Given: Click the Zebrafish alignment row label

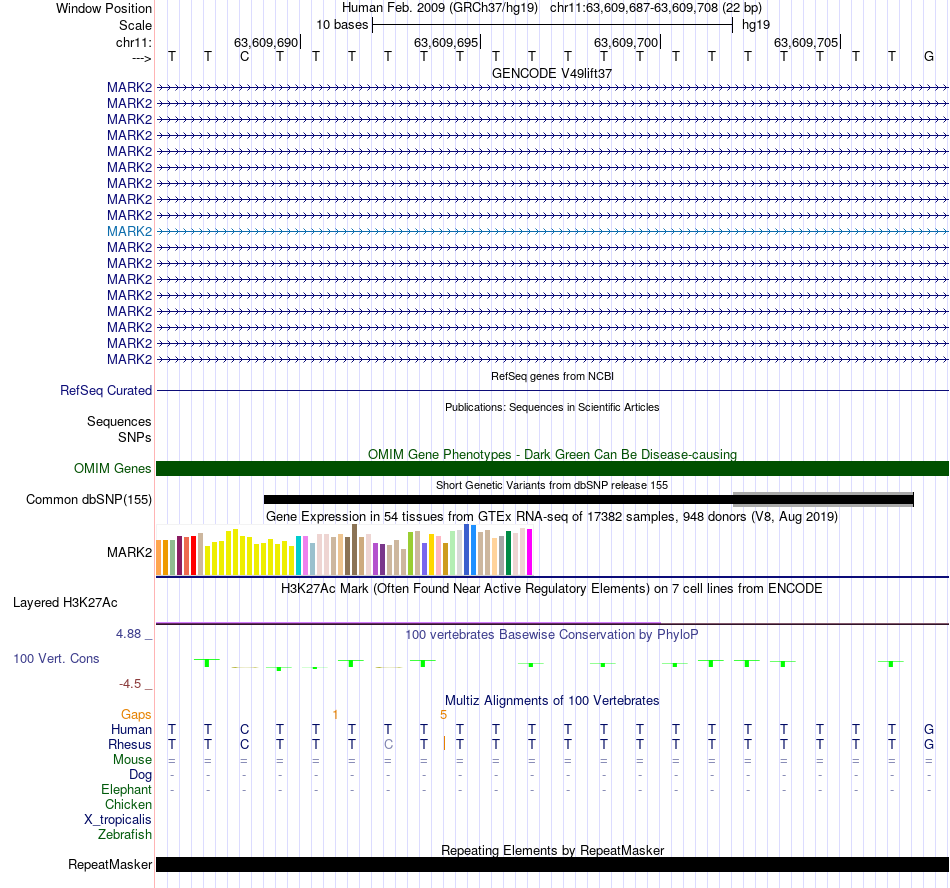Looking at the screenshot, I should pyautogui.click(x=125, y=835).
